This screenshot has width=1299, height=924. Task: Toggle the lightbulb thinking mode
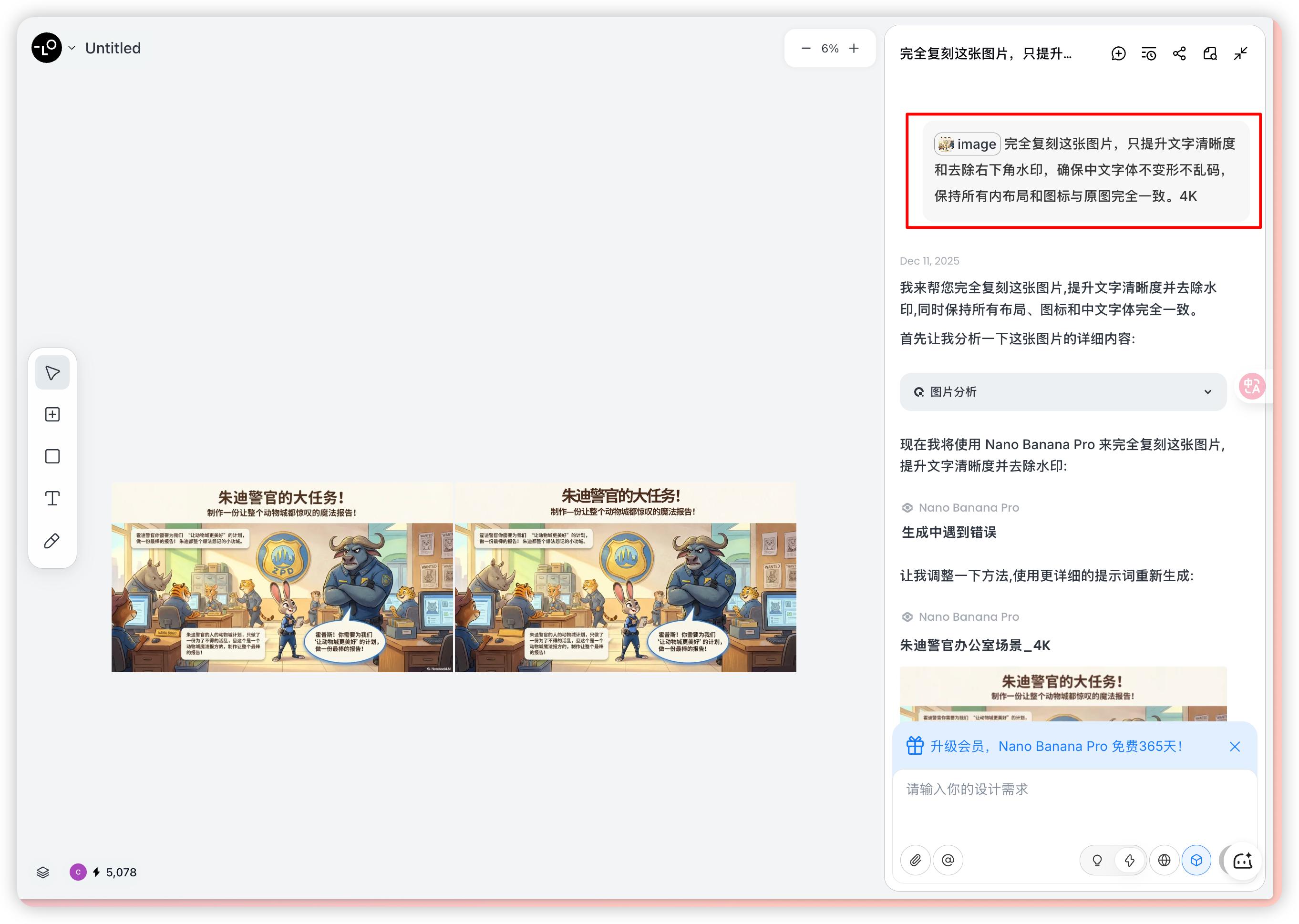click(x=1097, y=860)
